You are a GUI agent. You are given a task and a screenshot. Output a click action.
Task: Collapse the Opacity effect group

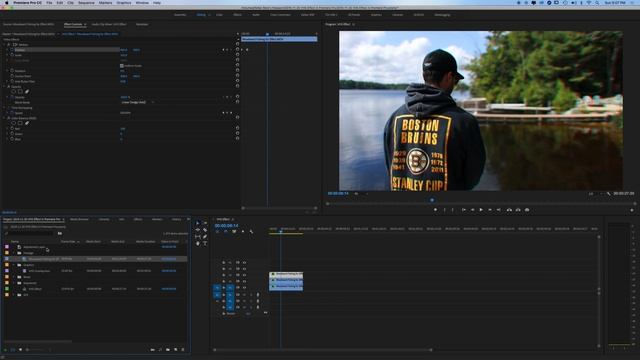5,87
